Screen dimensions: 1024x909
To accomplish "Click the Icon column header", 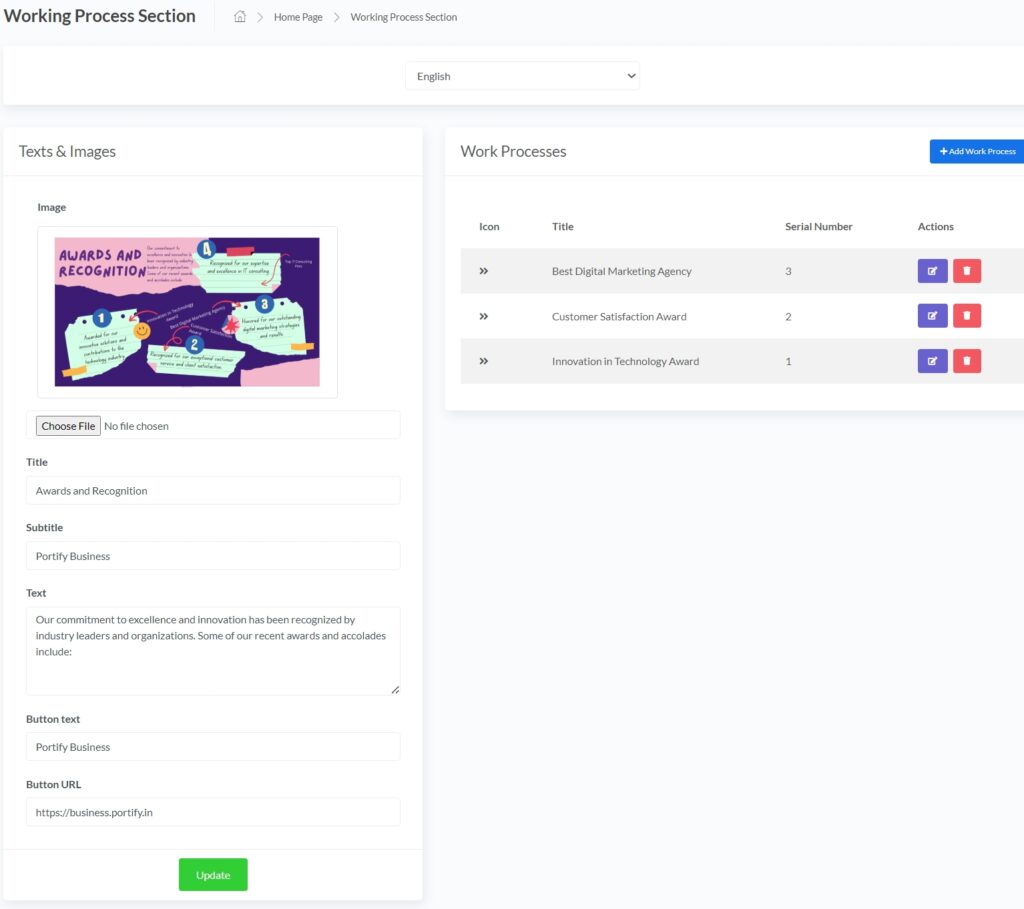I will (x=489, y=227).
